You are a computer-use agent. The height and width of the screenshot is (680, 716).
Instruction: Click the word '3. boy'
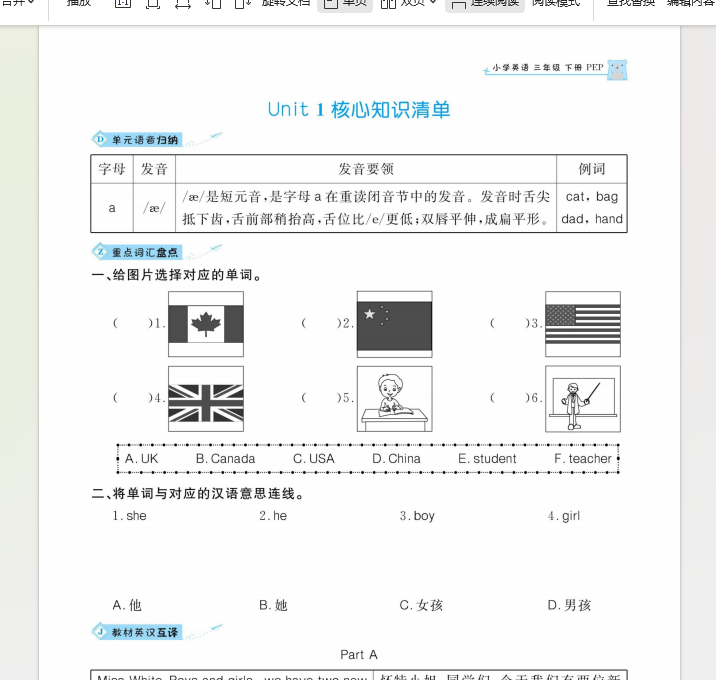click(x=417, y=516)
